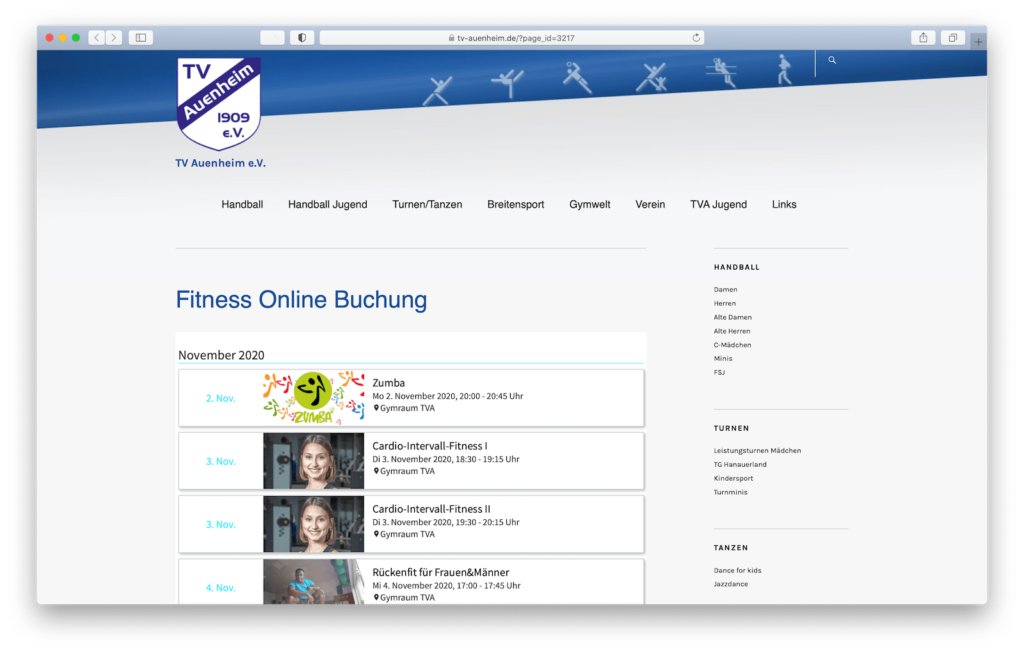Click 'Mo 2. November 2020, 20:00 - 20:45 Uhr'
1024x653 pixels.
point(447,396)
